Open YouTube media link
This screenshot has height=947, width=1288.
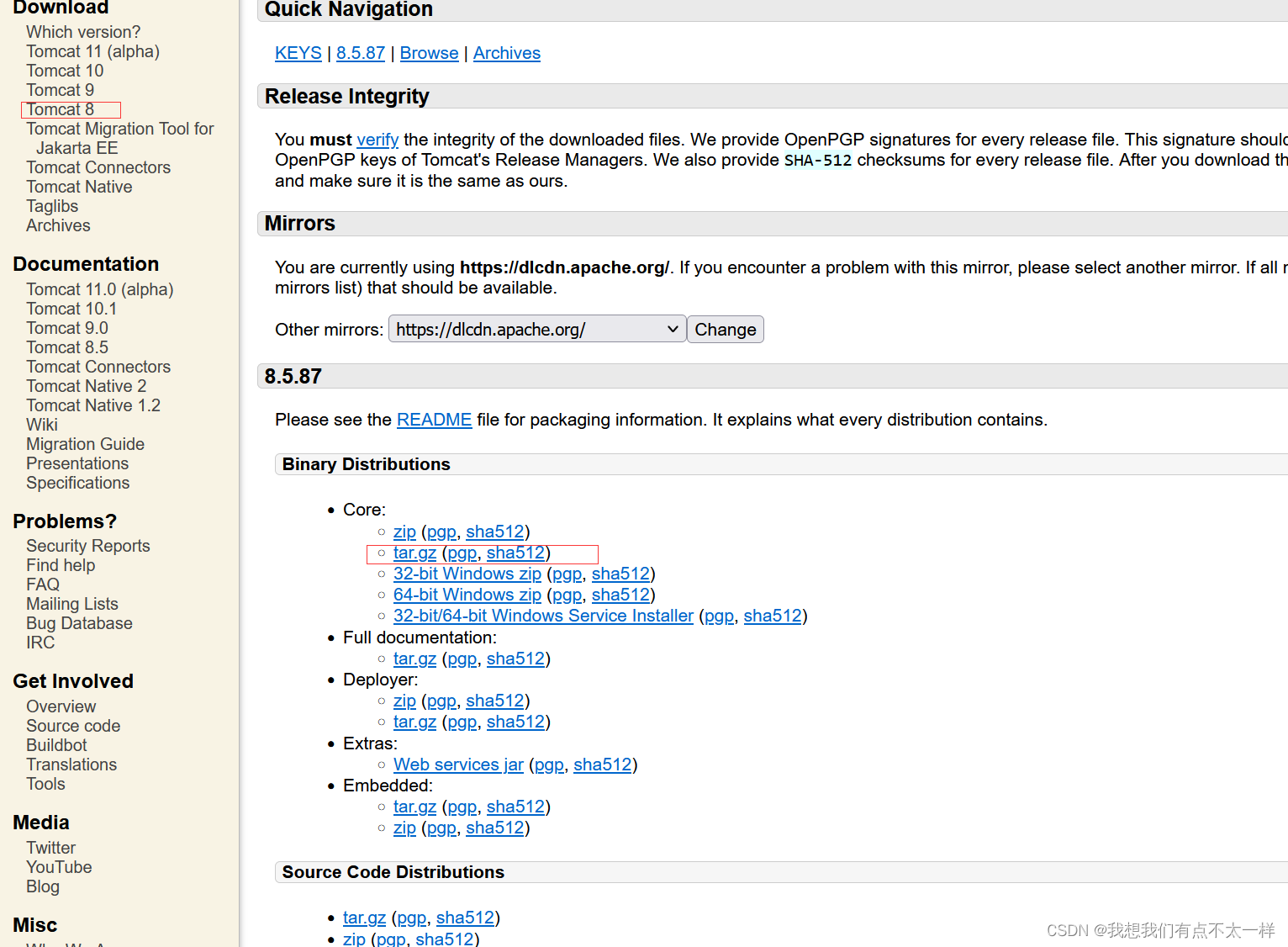pyautogui.click(x=59, y=867)
